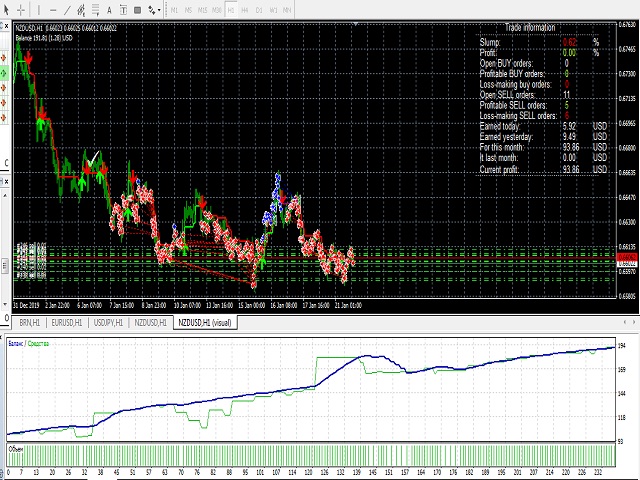Click the left panel scroll-down arrow

click(5, 304)
